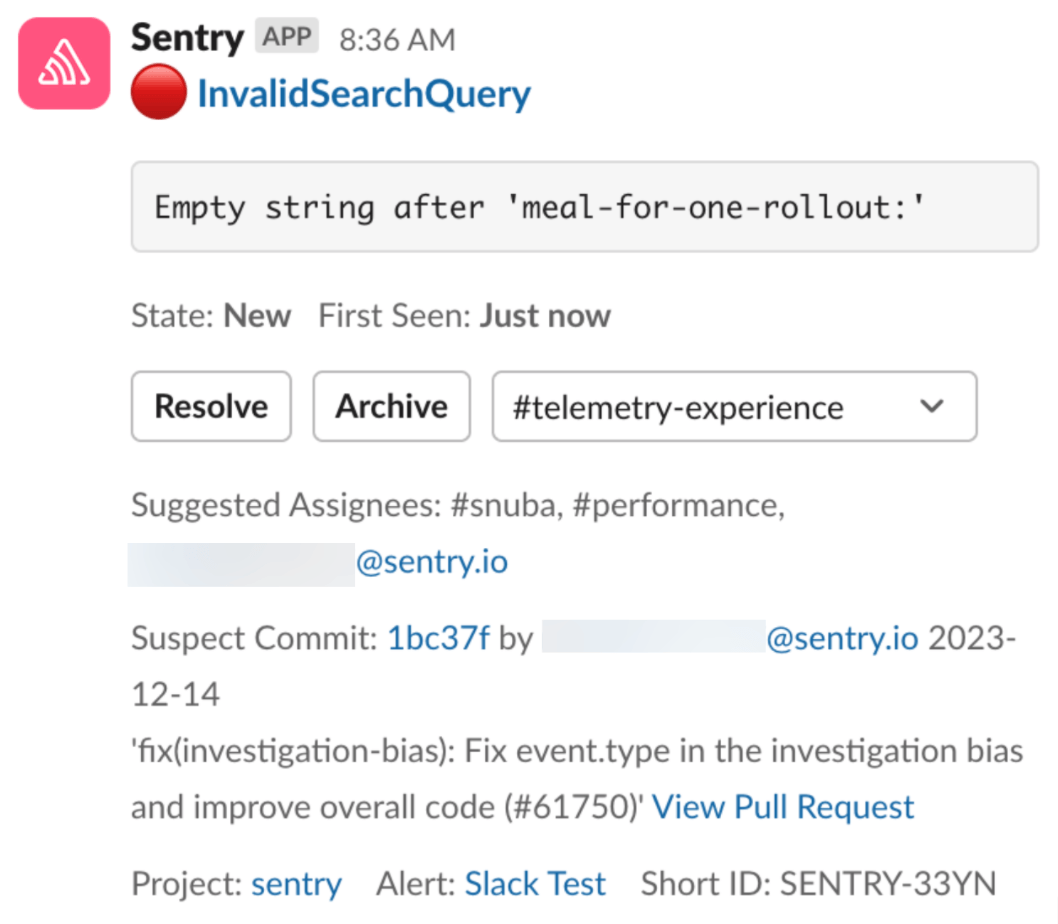The image size is (1058, 924).
Task: Click the State: New label
Action: pyautogui.click(x=211, y=316)
